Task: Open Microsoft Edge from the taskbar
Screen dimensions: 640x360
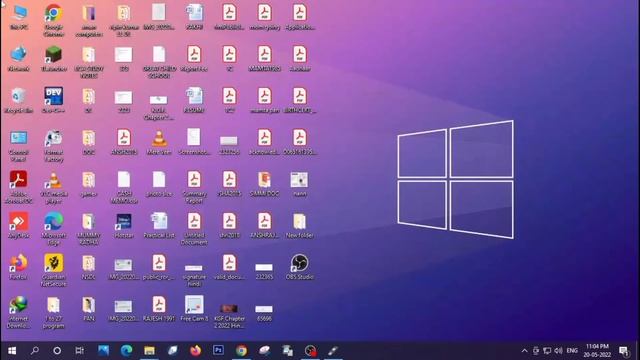Action: pyautogui.click(x=126, y=351)
